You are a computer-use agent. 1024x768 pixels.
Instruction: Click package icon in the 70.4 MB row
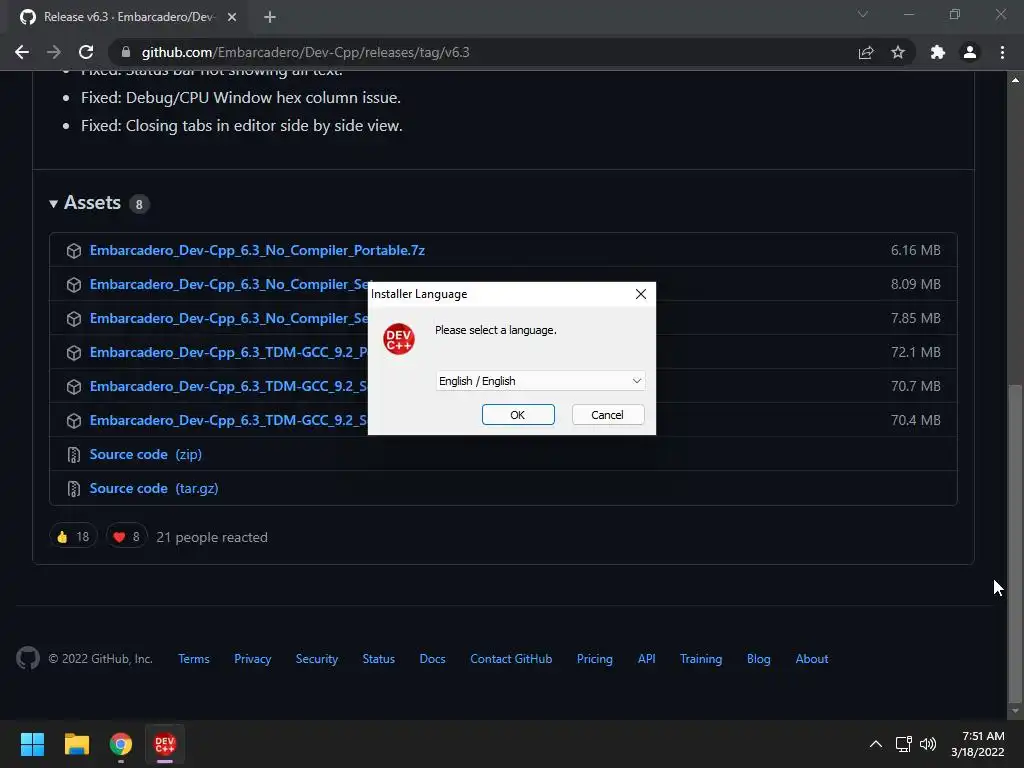[74, 421]
